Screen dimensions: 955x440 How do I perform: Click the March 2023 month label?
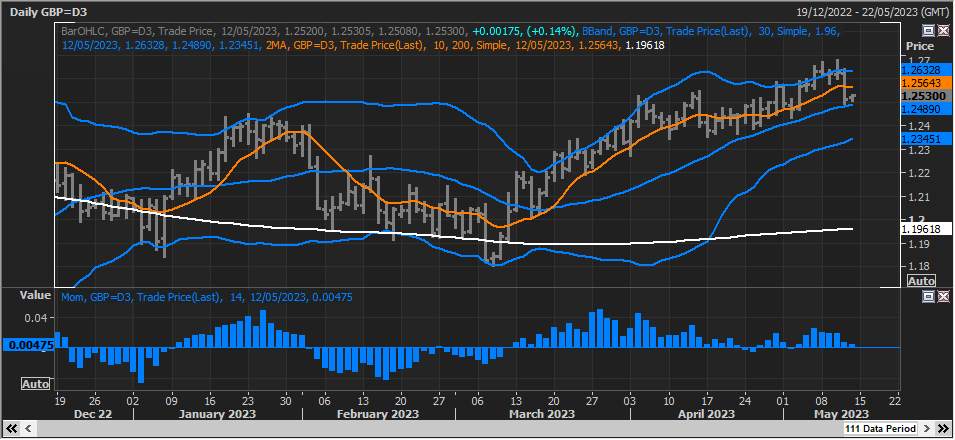[x=543, y=414]
